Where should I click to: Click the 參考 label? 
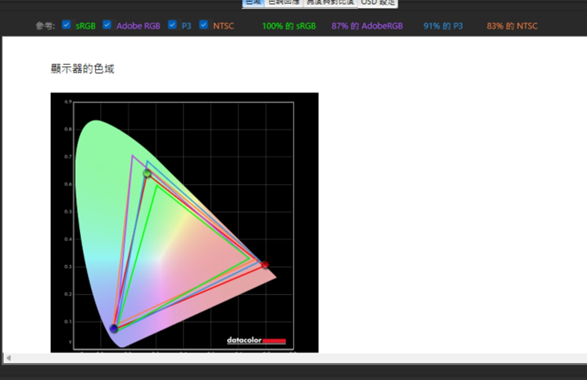[x=45, y=26]
